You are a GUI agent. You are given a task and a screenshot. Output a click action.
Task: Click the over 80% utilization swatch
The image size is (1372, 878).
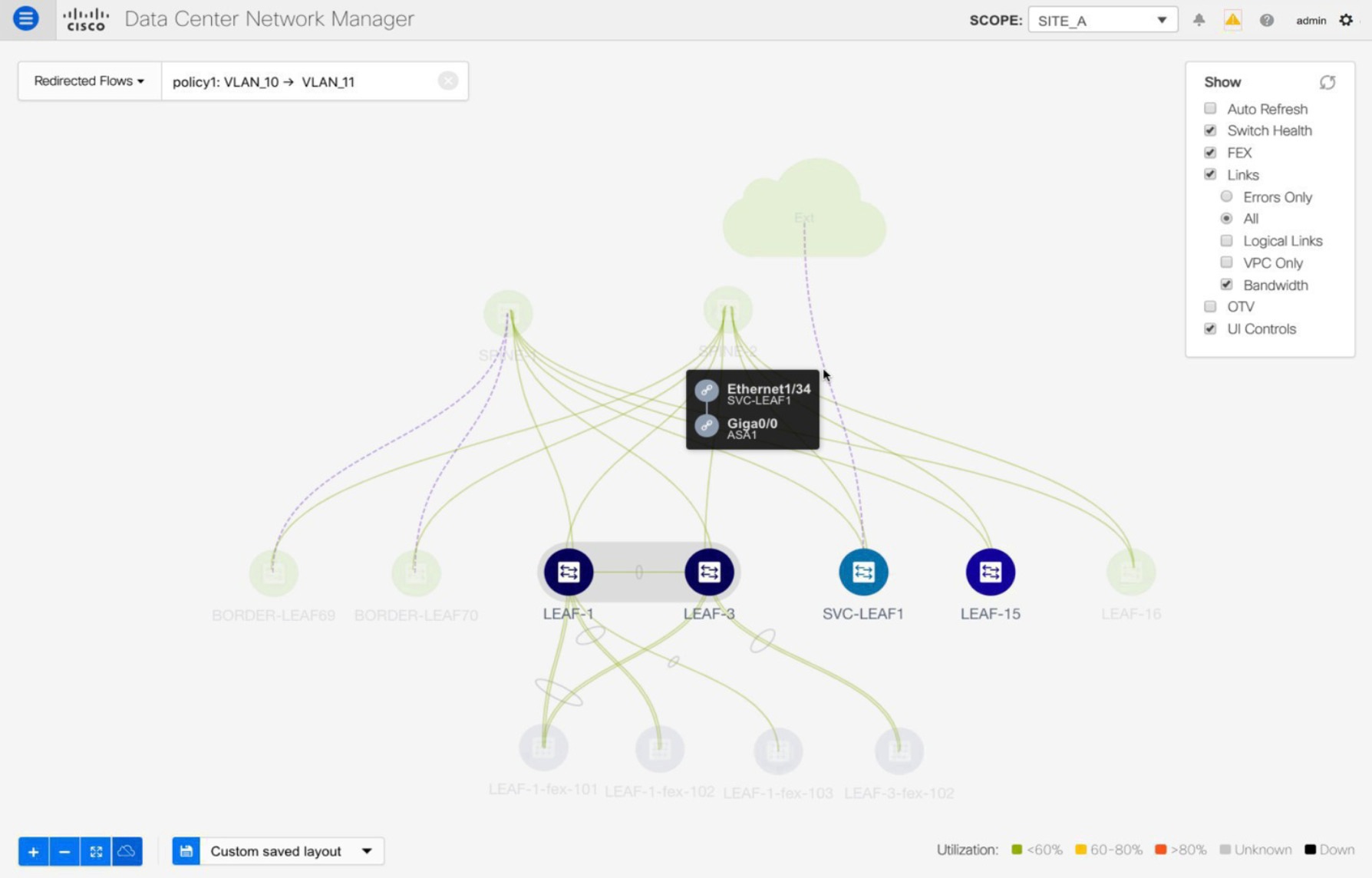pyautogui.click(x=1160, y=850)
